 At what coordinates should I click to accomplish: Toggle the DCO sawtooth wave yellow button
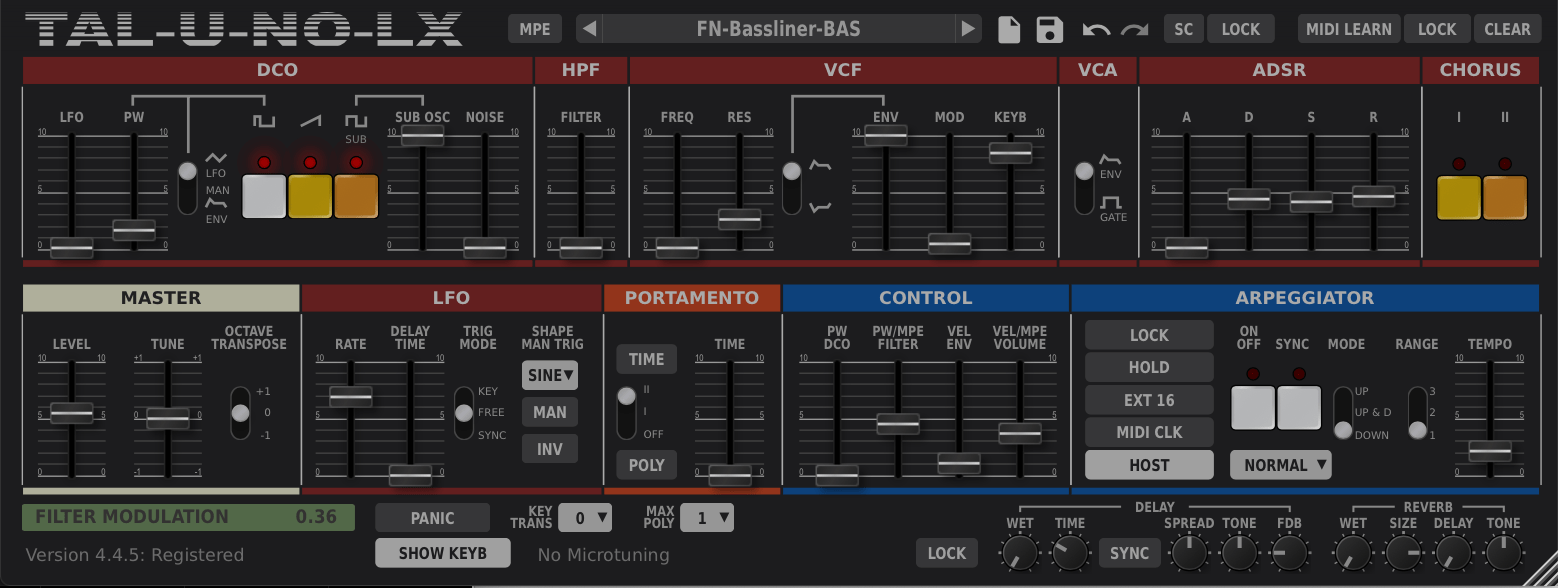pyautogui.click(x=310, y=196)
